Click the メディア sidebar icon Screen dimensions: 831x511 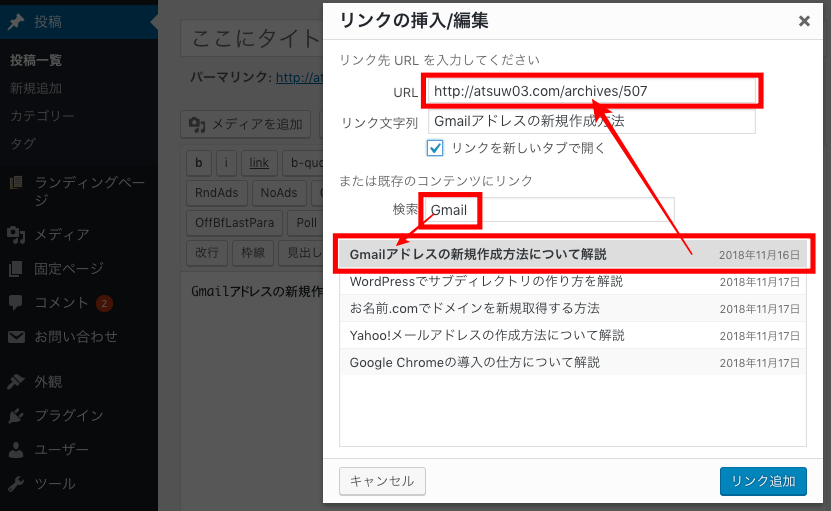click(x=16, y=234)
